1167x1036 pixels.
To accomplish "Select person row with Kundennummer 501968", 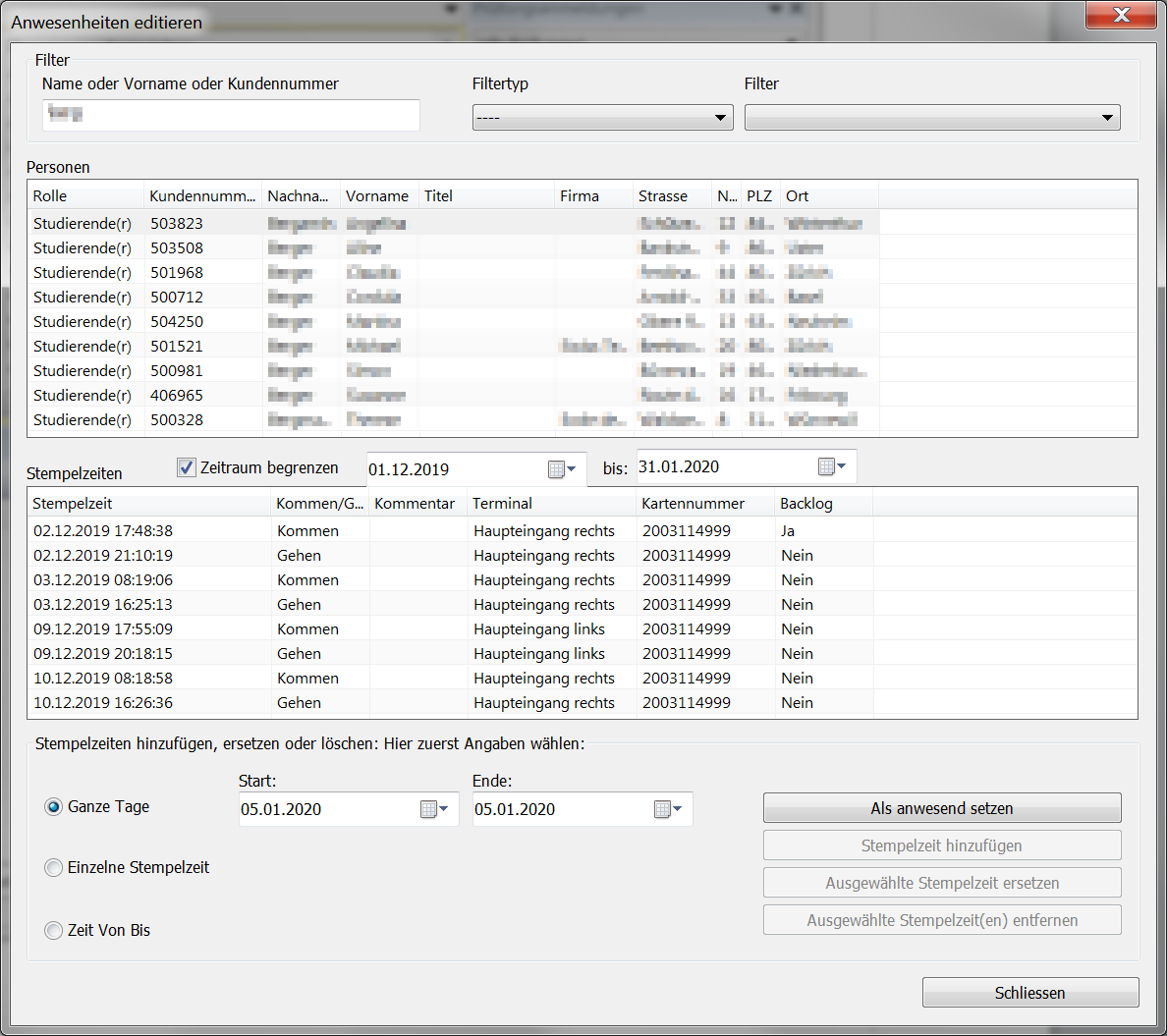I will [177, 273].
